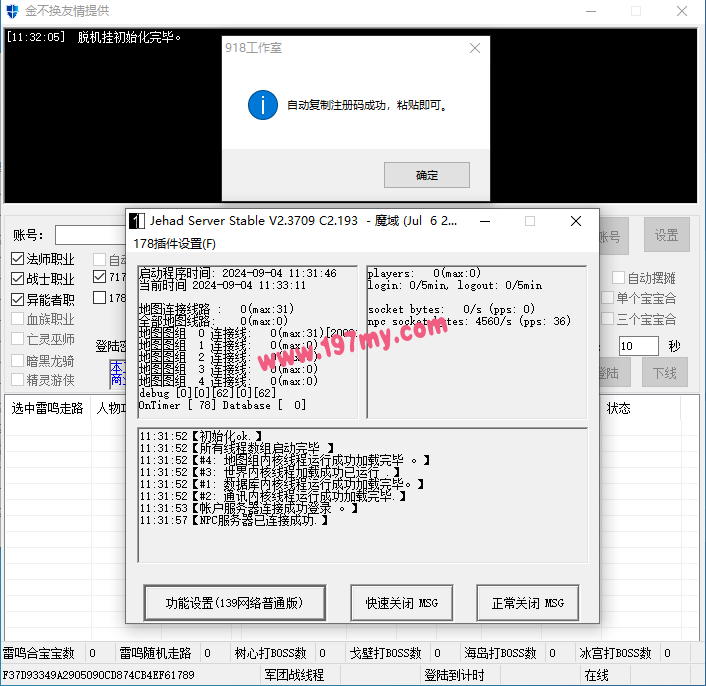Close the 918工作室 message dialog
Viewport: 706px width, 686px height.
[x=474, y=47]
